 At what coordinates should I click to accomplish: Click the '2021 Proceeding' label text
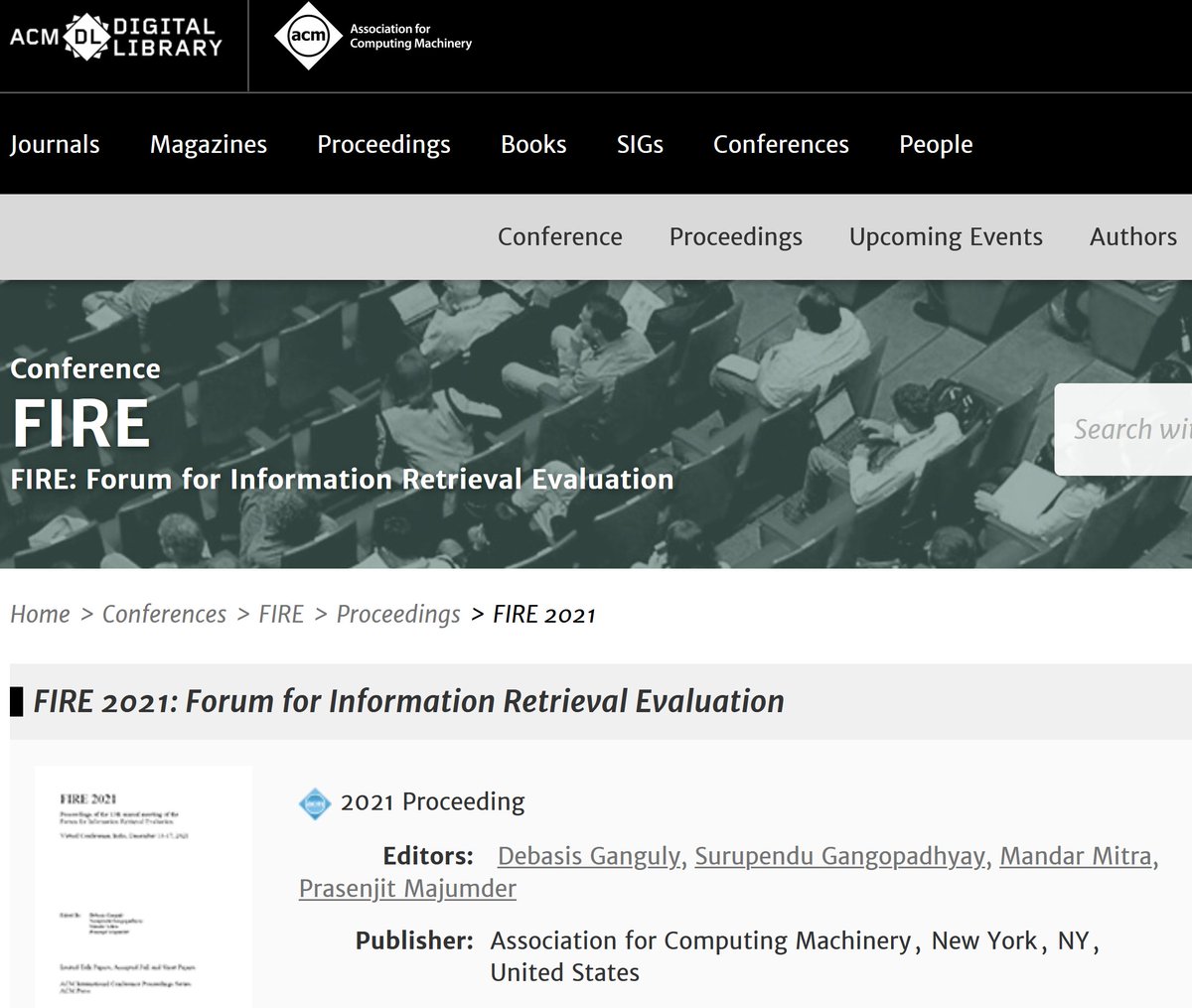click(432, 802)
